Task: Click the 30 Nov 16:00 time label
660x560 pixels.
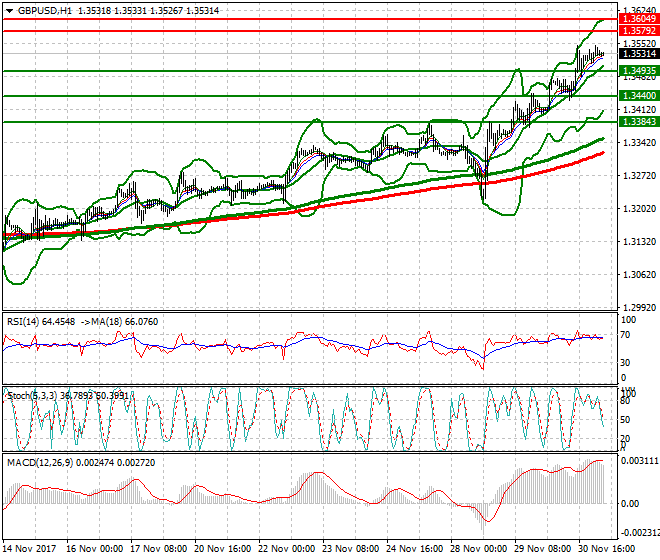Action: click(607, 549)
